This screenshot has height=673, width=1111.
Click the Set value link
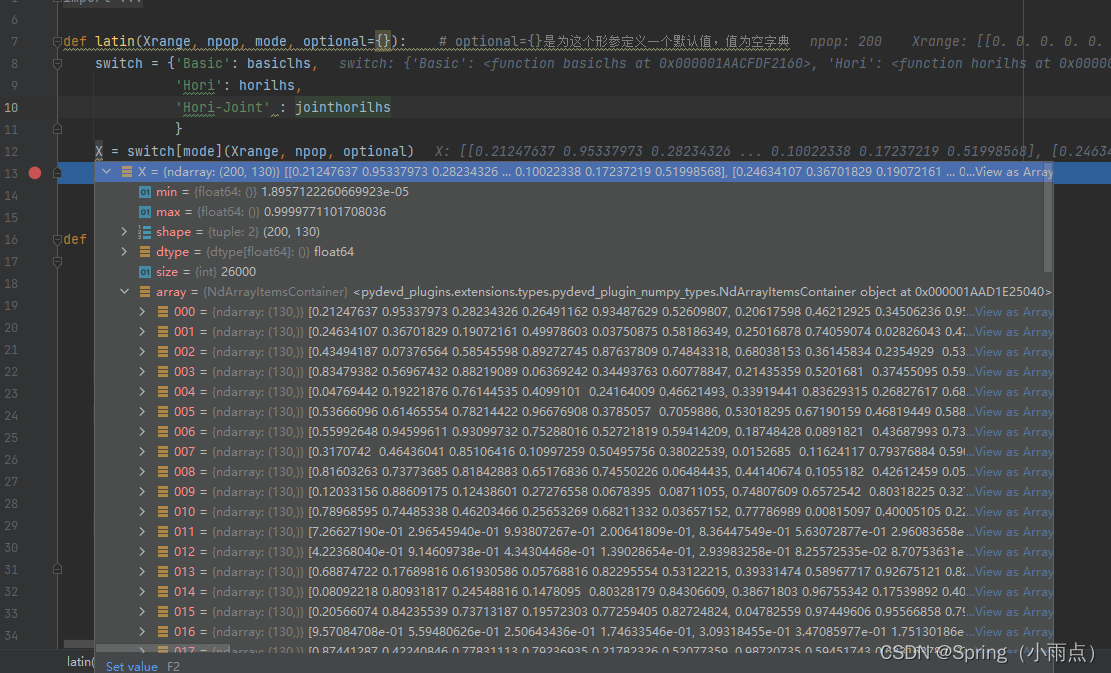pyautogui.click(x=132, y=666)
